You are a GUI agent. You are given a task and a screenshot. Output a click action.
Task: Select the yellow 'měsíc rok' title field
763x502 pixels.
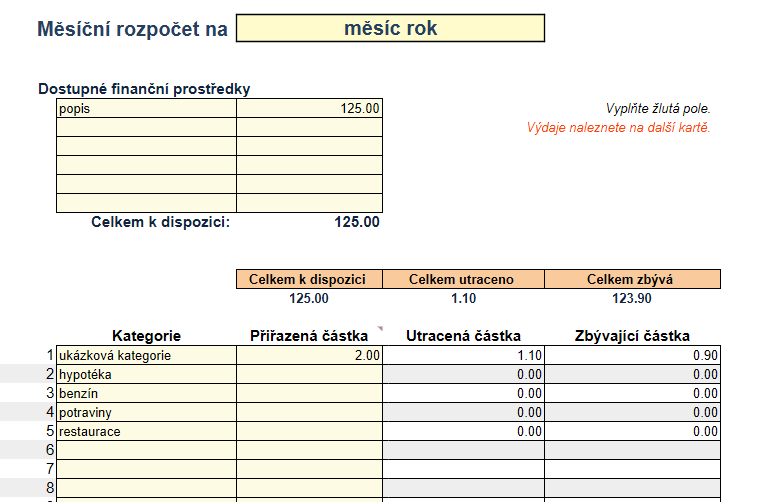[390, 28]
